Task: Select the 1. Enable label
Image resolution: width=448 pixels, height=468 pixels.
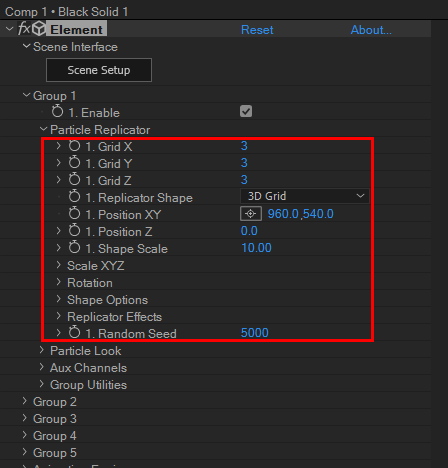Action: [94, 113]
